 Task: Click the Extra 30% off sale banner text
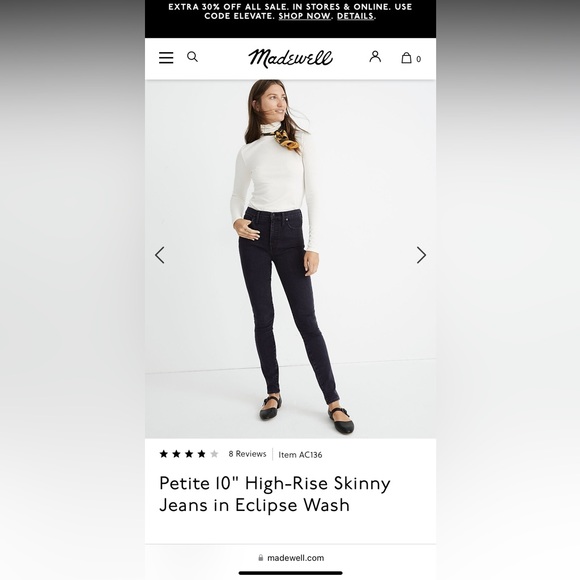click(290, 11)
